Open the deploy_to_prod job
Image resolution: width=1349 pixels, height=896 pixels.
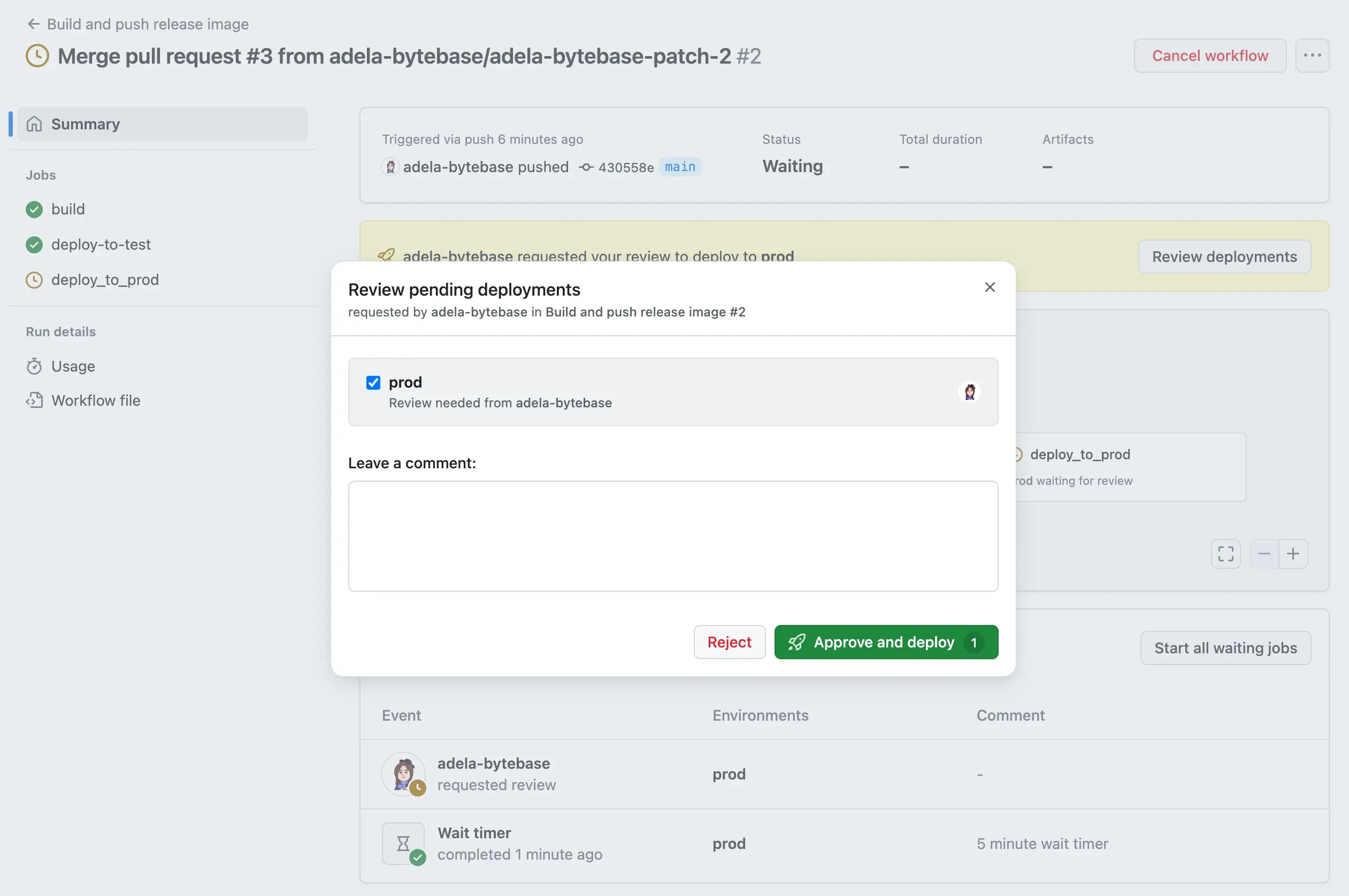pos(105,280)
